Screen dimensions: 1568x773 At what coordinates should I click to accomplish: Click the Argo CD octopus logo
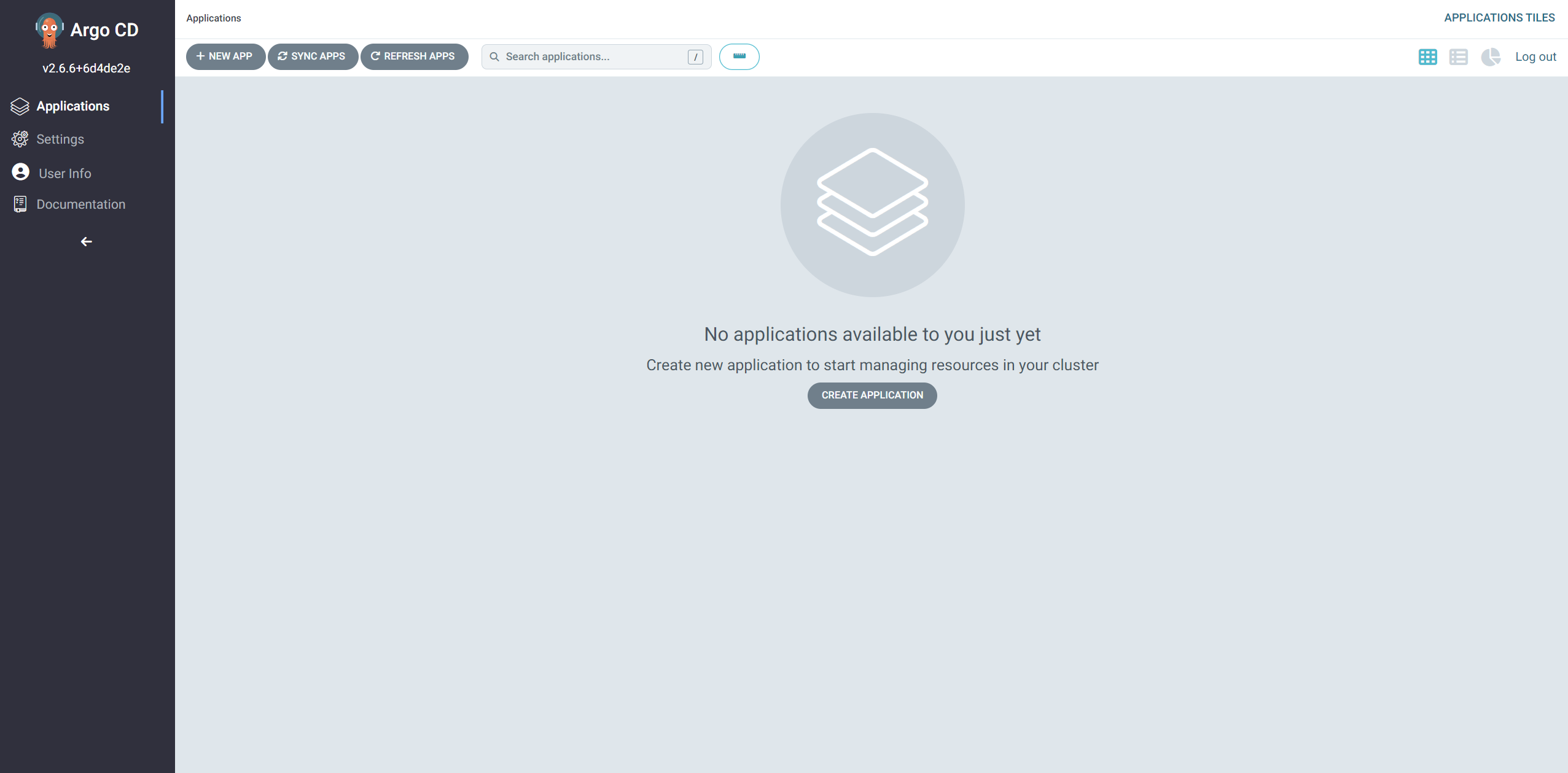[49, 29]
